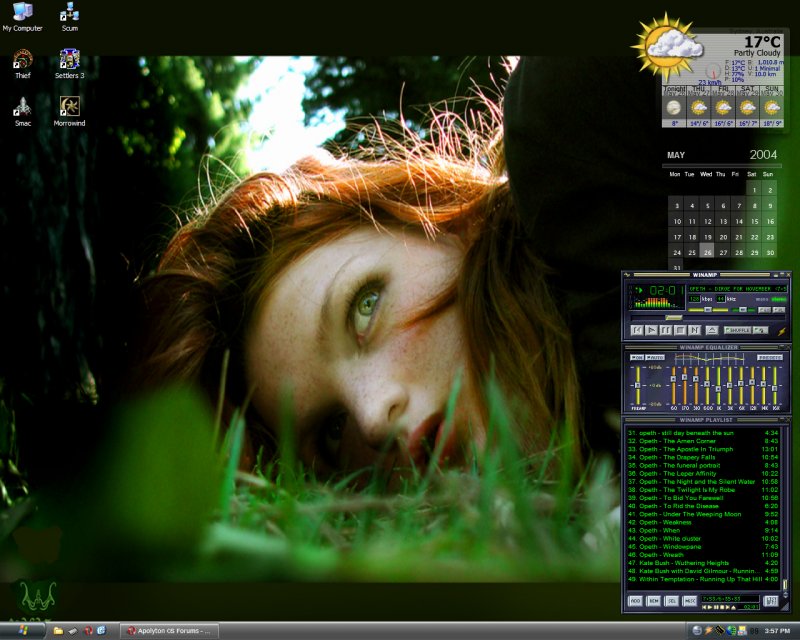The height and width of the screenshot is (640, 800).
Task: Open the Morrowind desktop shortcut
Action: (x=70, y=106)
